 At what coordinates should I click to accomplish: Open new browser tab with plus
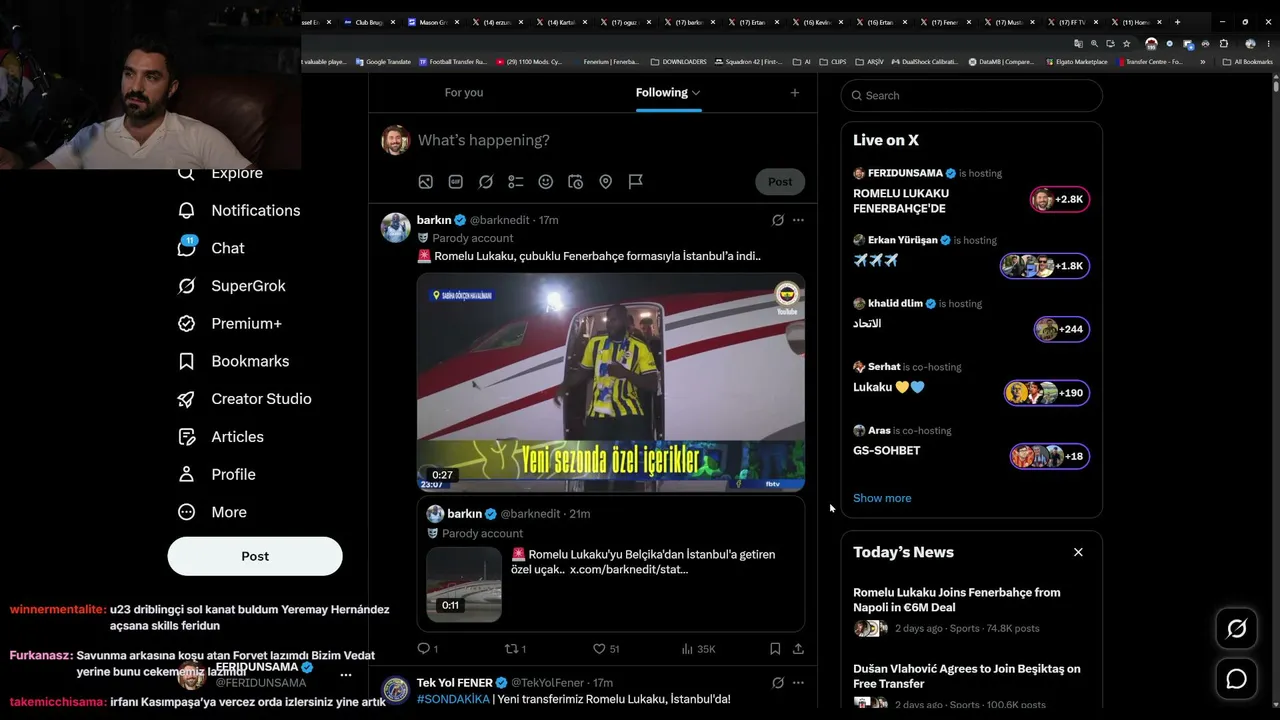1177,22
